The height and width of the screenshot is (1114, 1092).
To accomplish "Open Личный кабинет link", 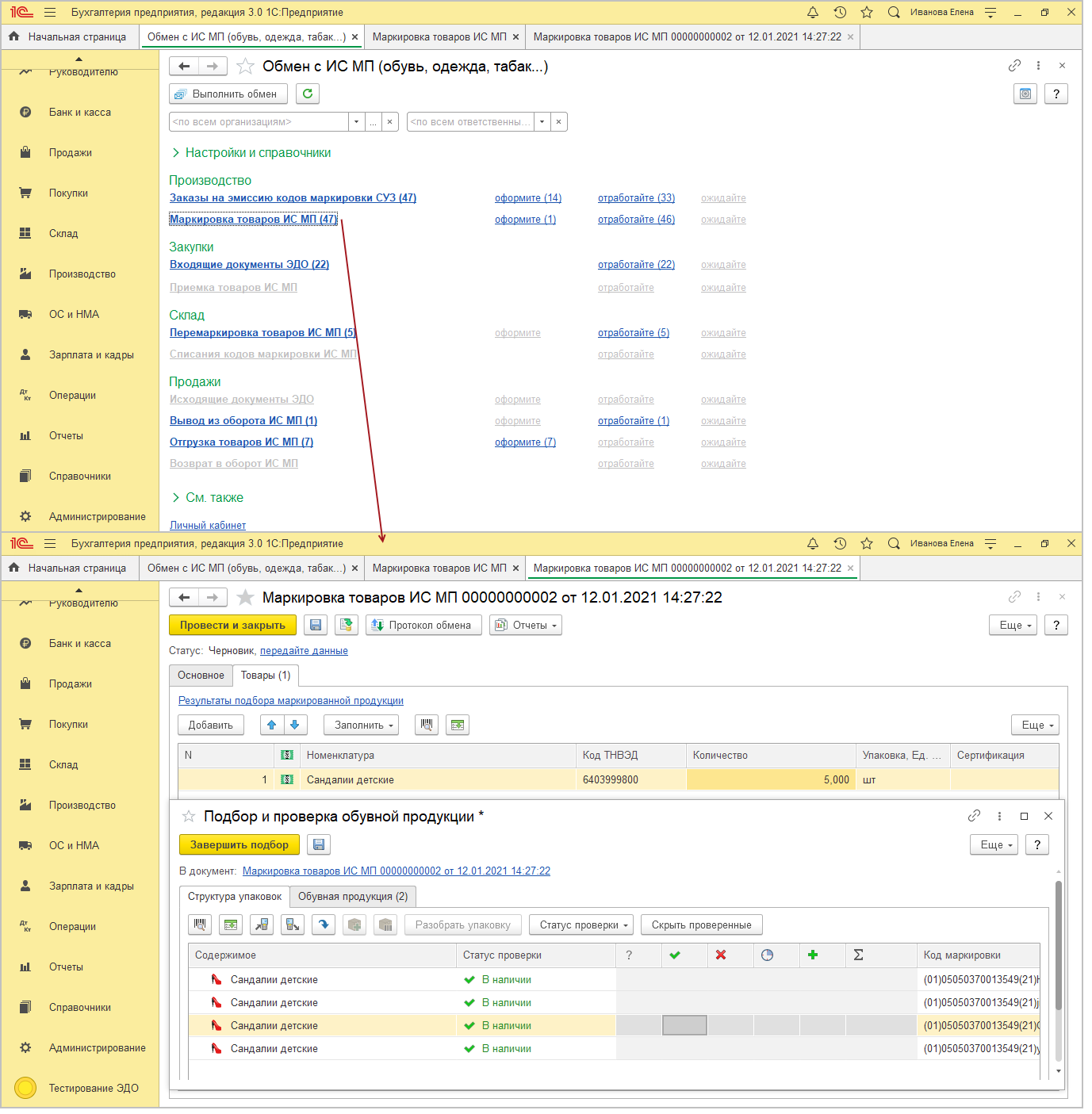I will point(208,525).
